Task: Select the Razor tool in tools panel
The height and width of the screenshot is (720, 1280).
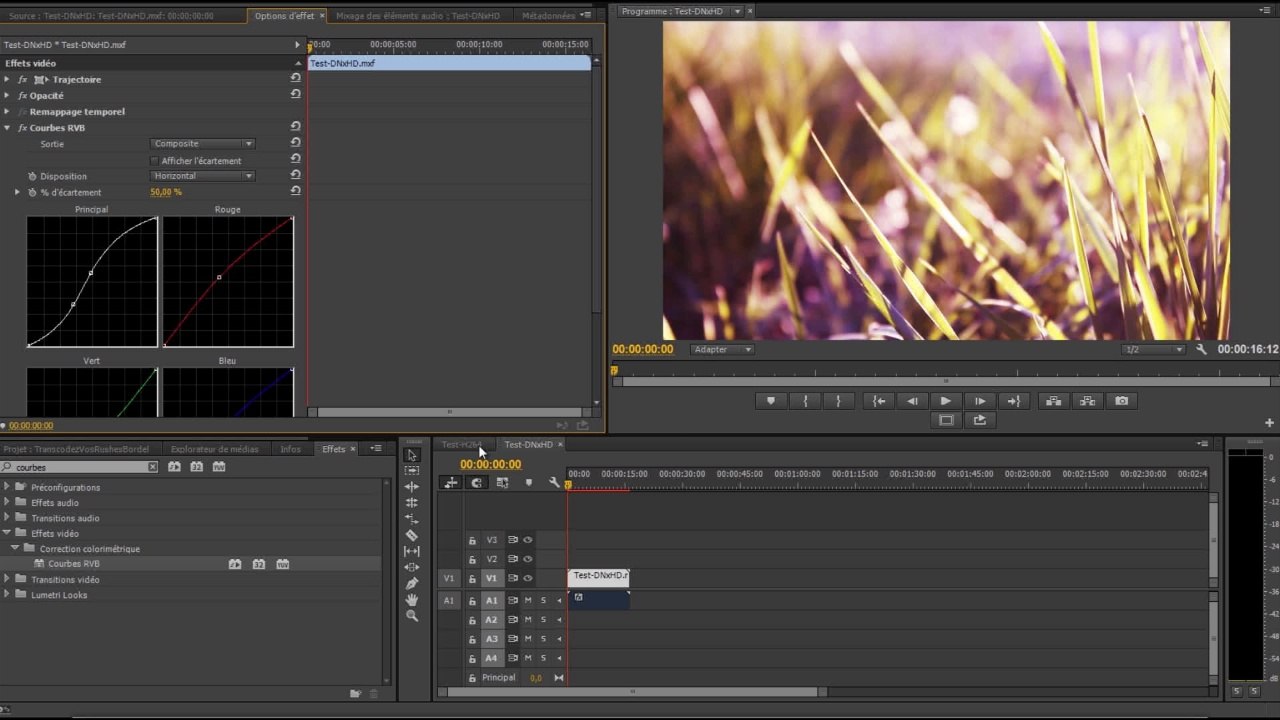Action: 412,535
